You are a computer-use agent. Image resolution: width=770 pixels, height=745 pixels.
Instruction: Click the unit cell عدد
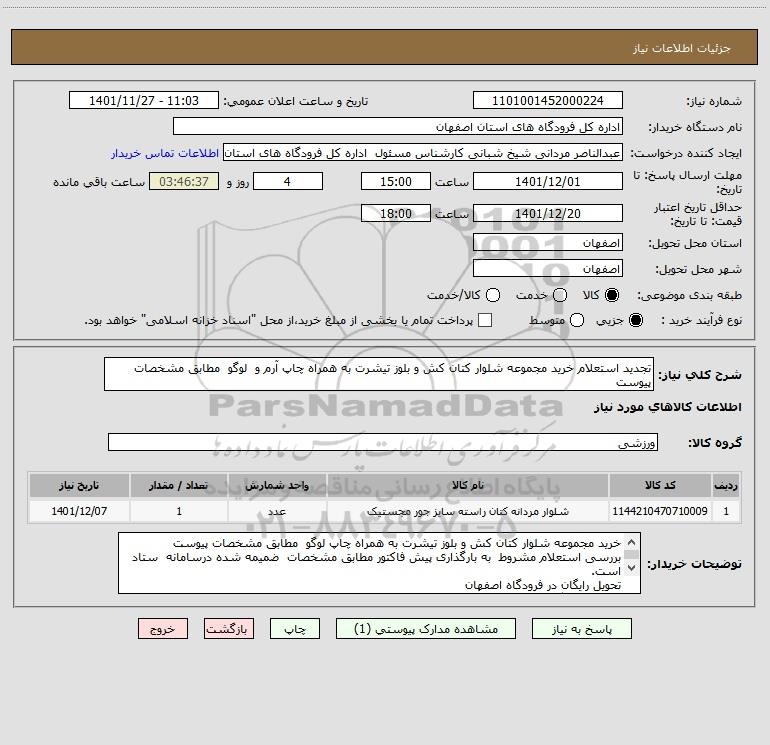277,511
